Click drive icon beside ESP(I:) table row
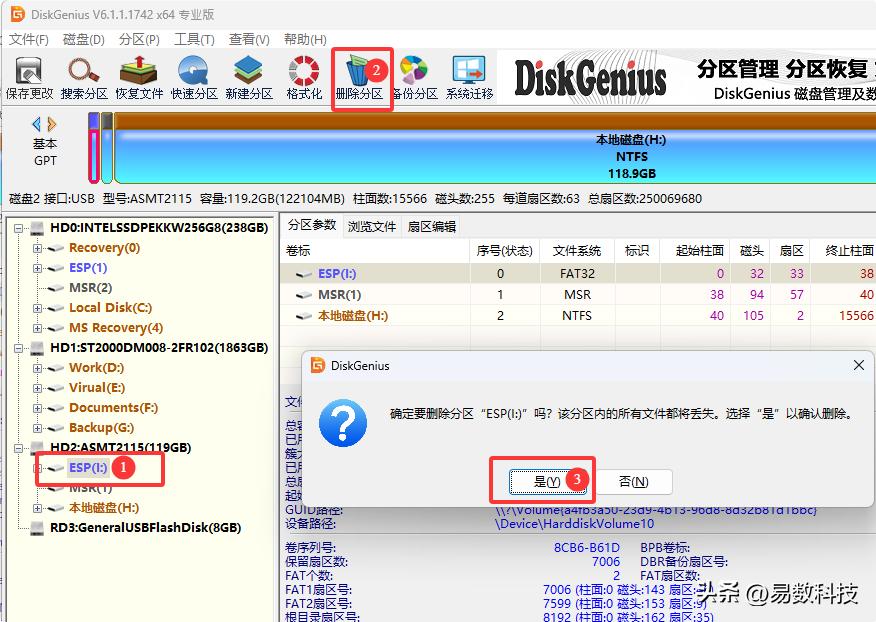This screenshot has width=876, height=622. [303, 274]
